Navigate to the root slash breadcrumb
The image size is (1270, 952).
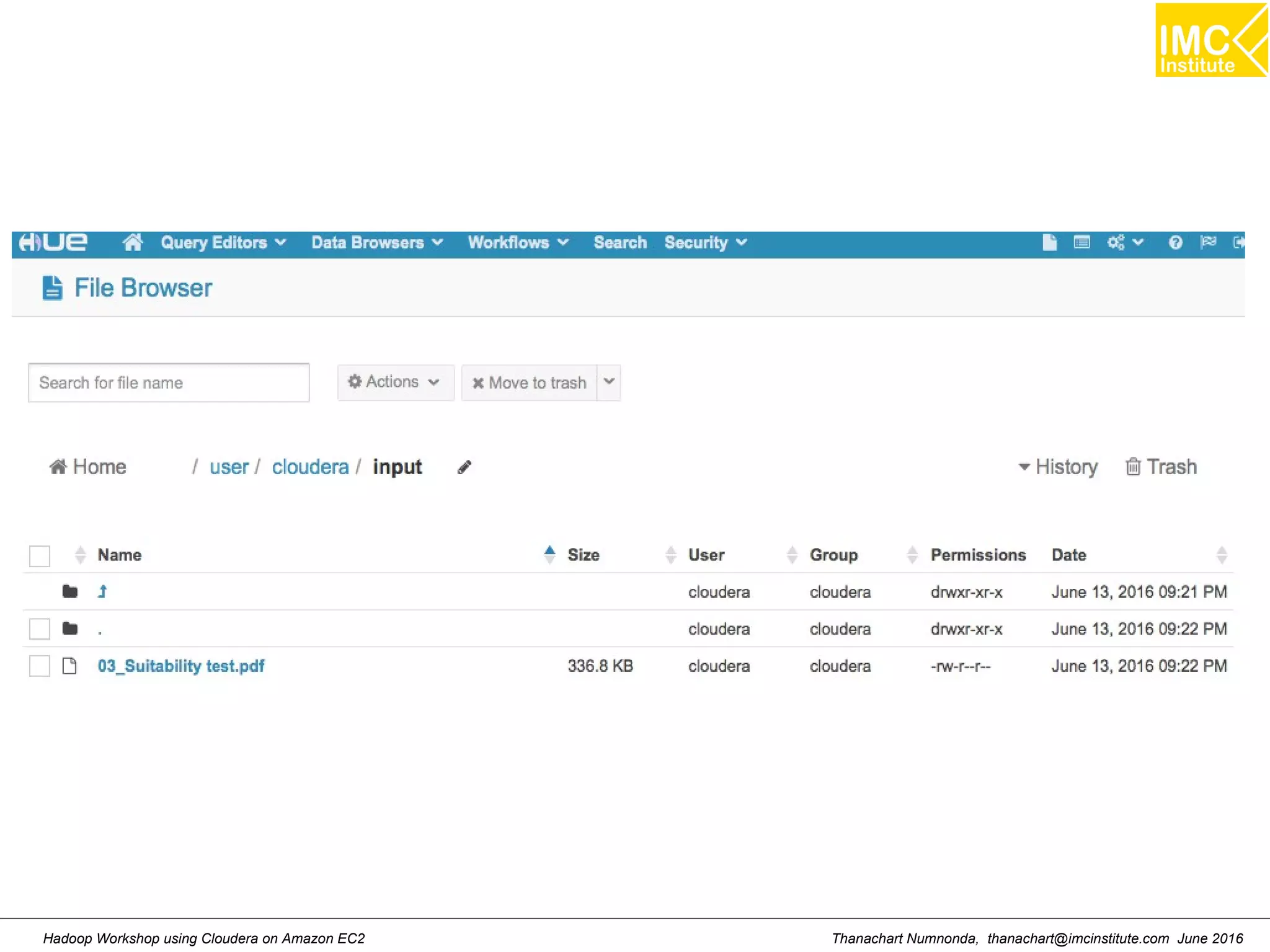(195, 467)
